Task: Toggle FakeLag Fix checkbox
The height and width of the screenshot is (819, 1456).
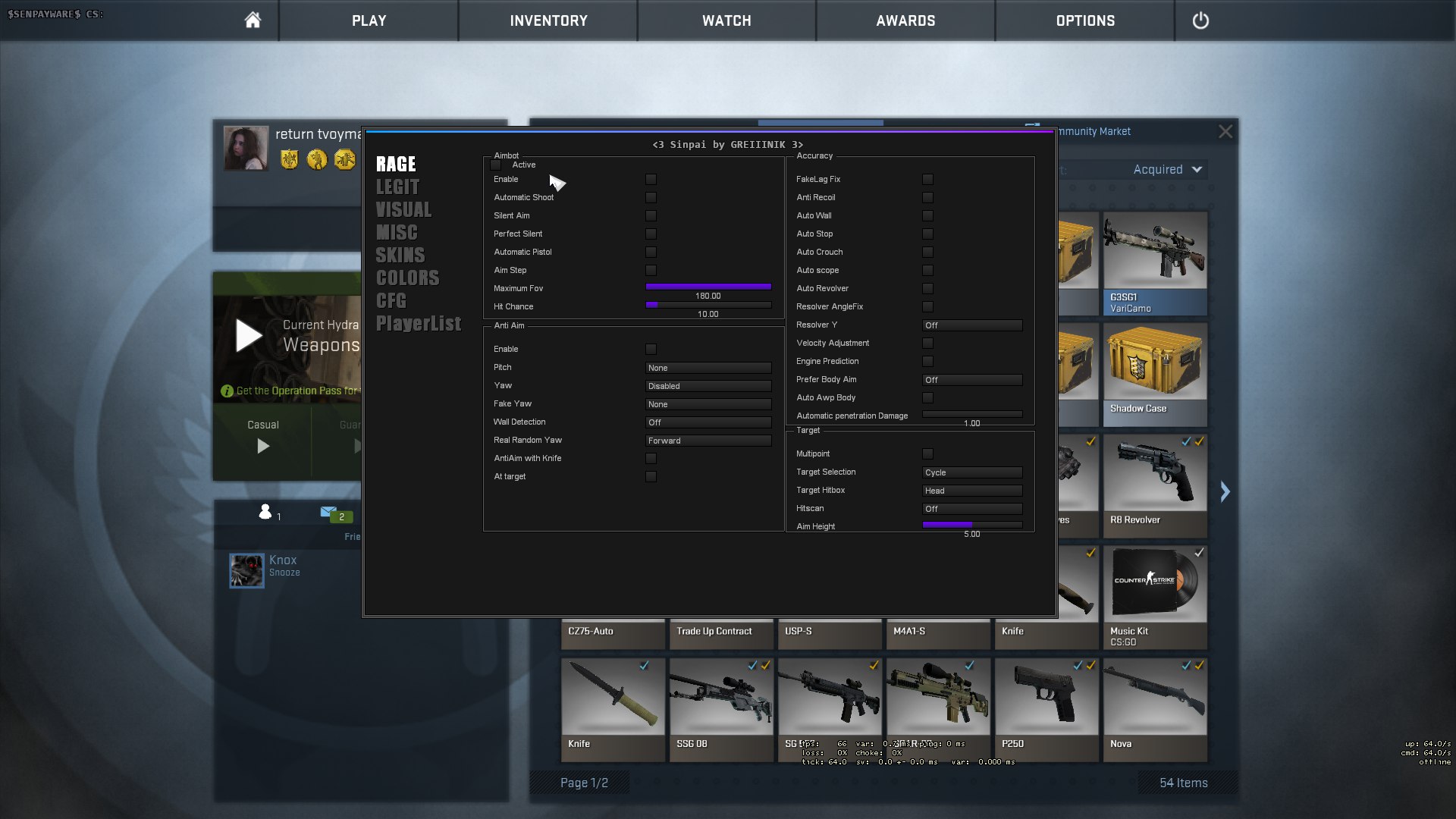Action: [927, 180]
